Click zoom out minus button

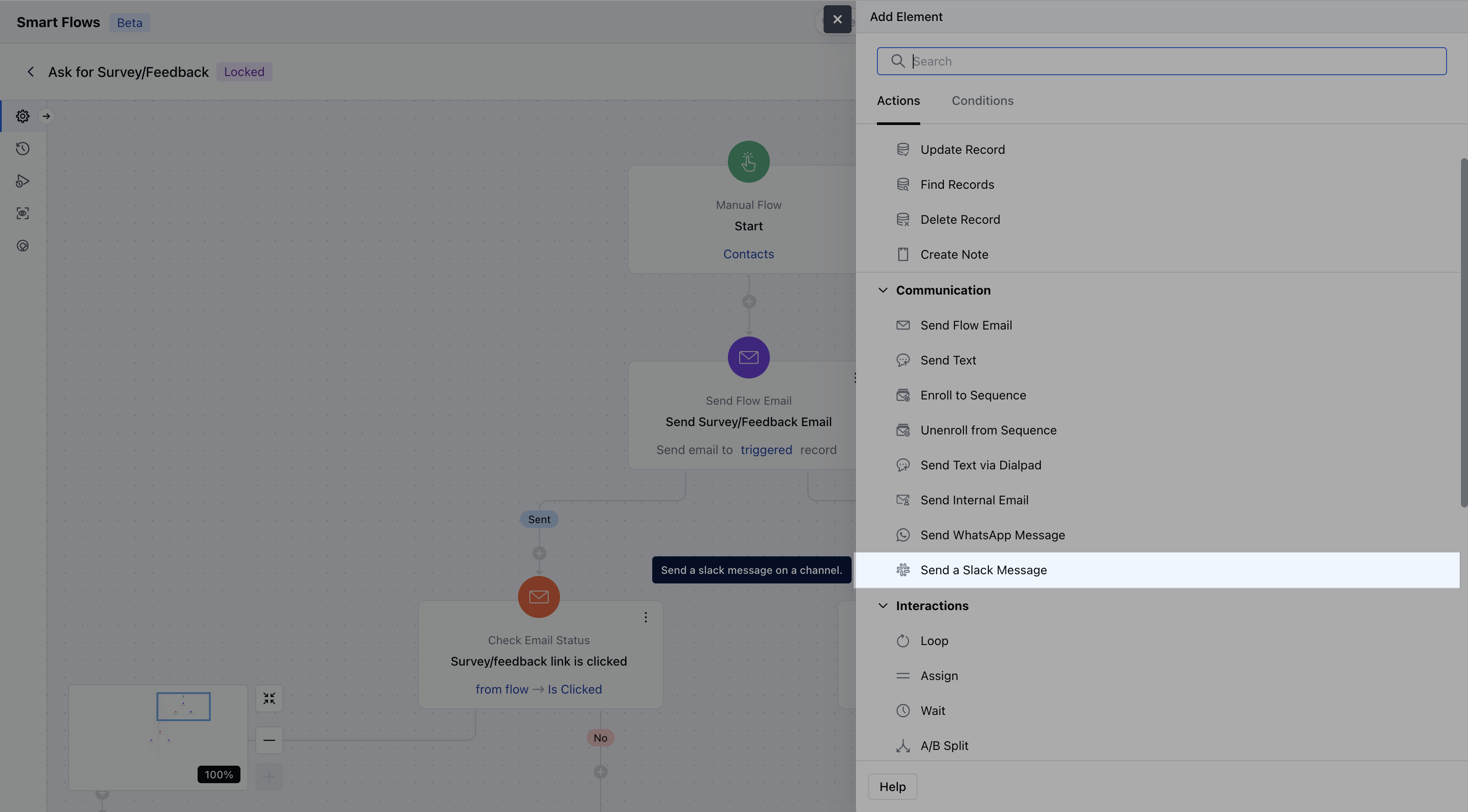click(x=269, y=740)
